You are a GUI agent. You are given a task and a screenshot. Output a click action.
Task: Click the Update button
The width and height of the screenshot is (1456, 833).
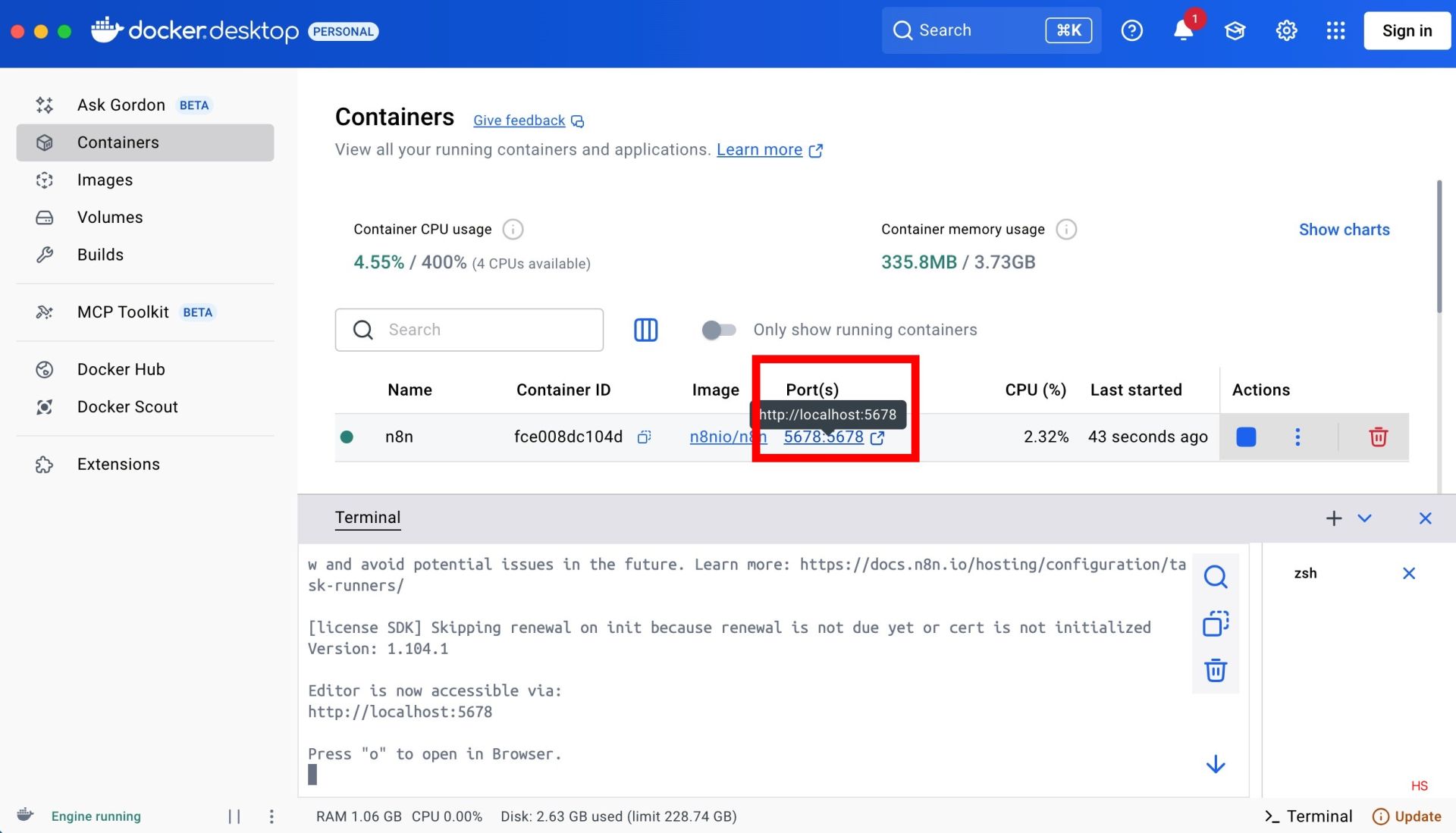[x=1407, y=816]
